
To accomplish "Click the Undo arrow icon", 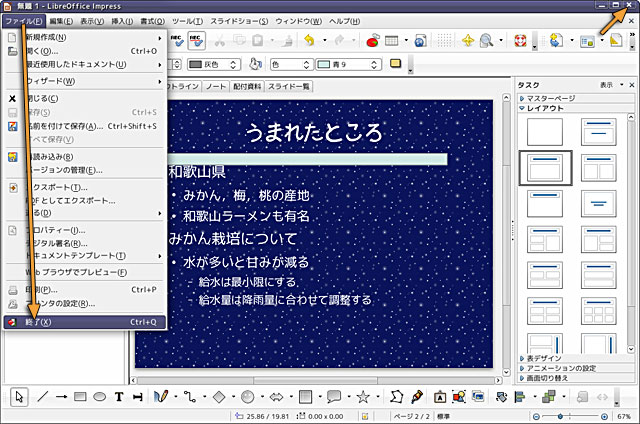I will [x=310, y=41].
